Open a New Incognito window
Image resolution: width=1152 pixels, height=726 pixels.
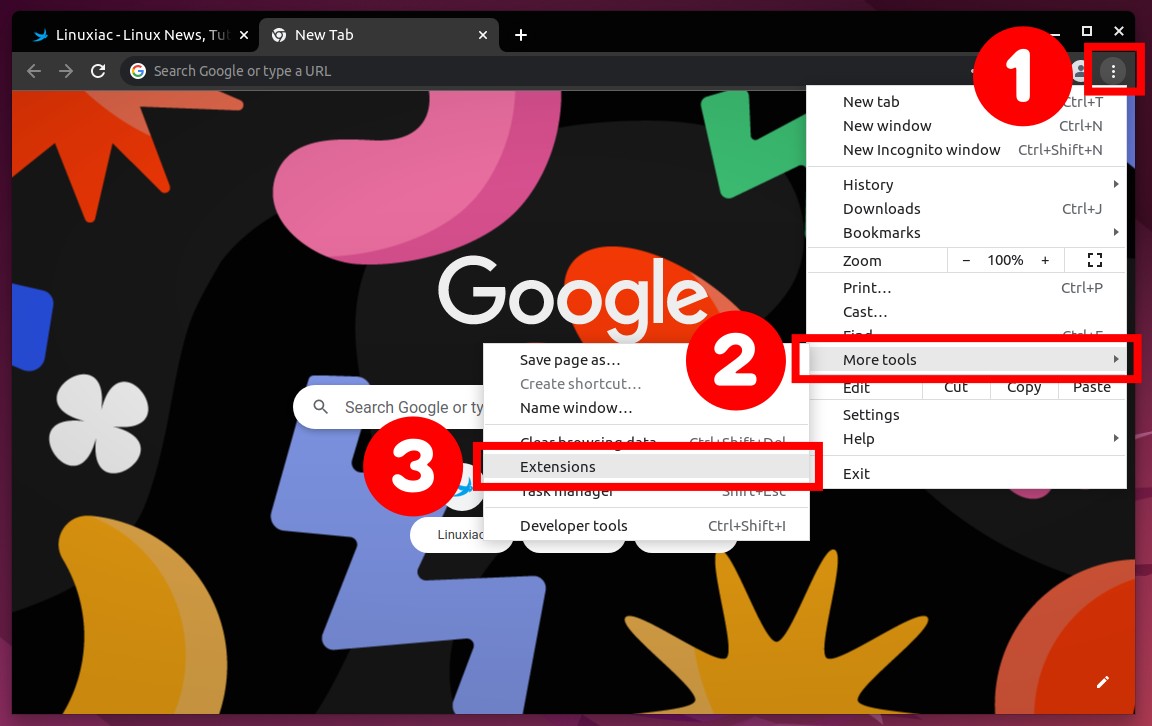click(966, 150)
